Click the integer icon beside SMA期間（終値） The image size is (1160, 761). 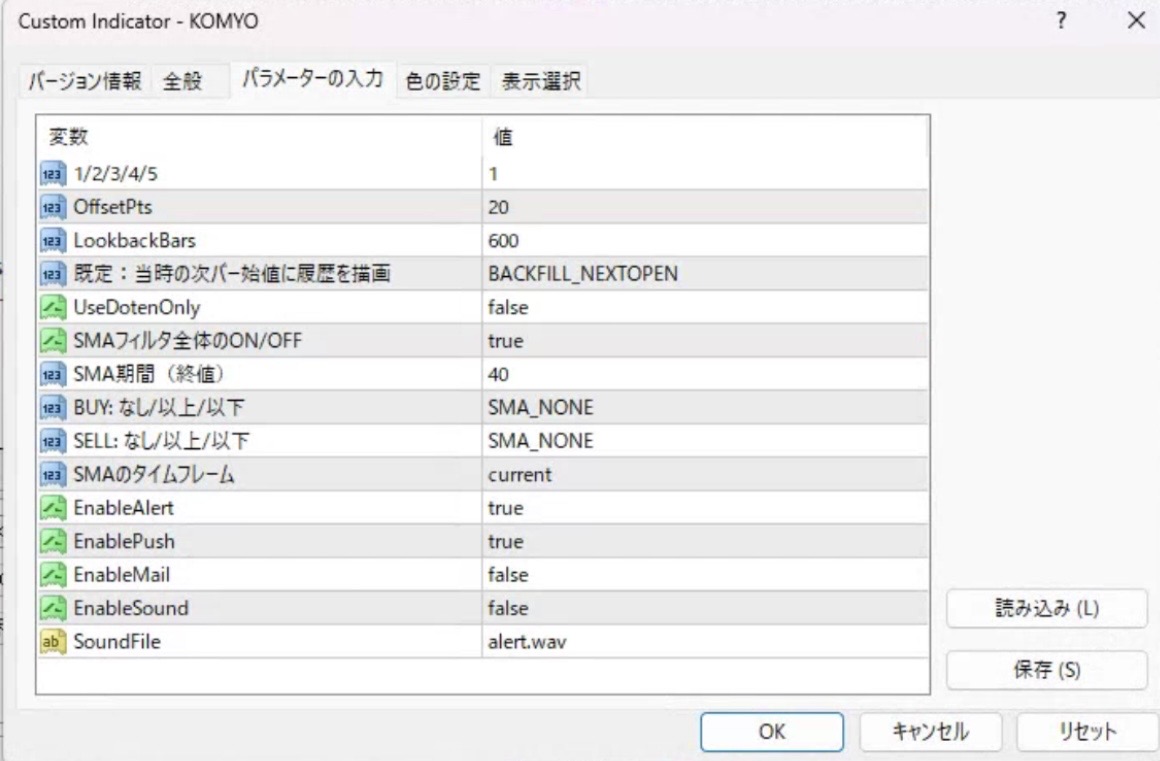pyautogui.click(x=53, y=374)
